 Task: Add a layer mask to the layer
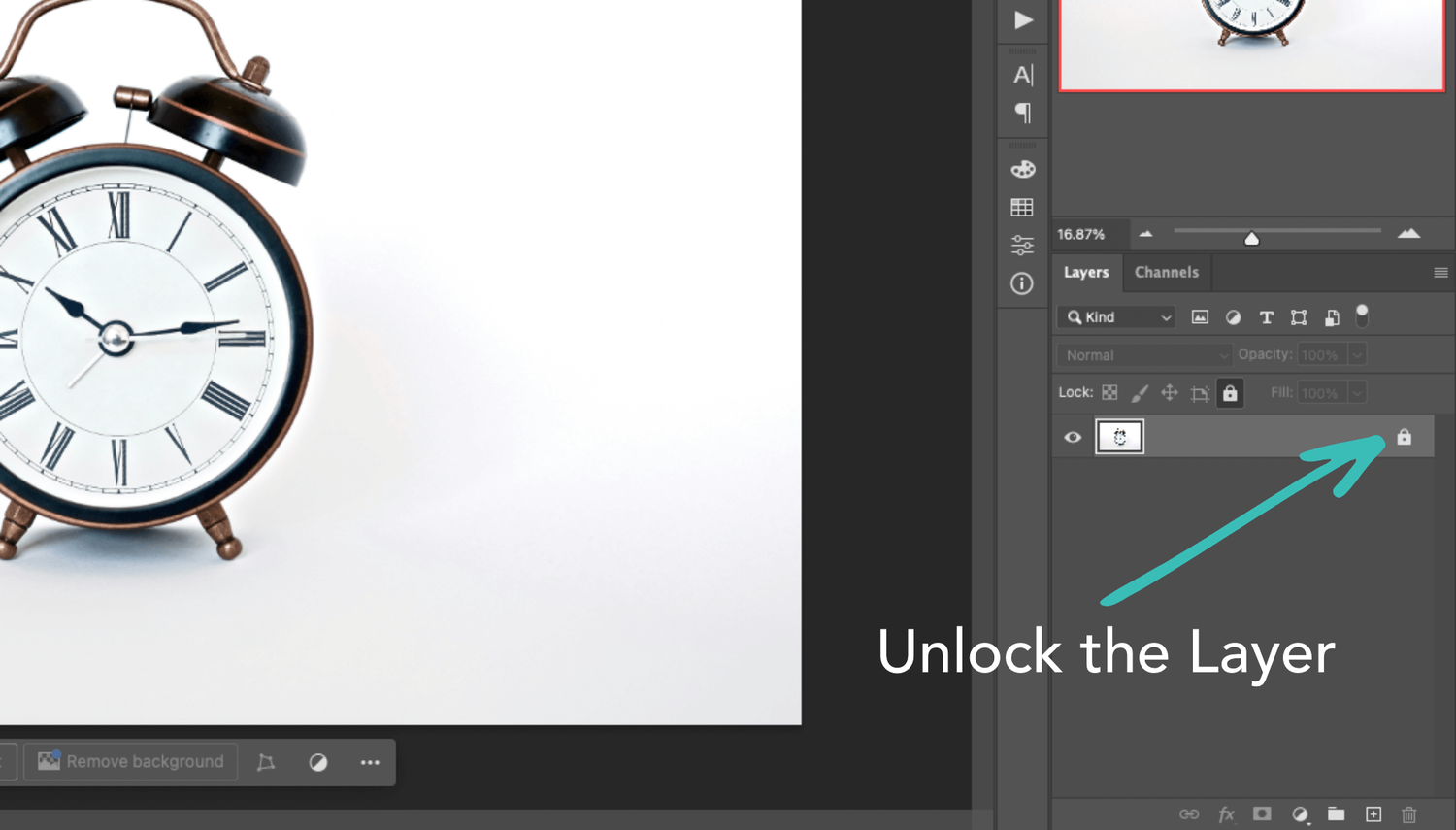tap(1261, 814)
